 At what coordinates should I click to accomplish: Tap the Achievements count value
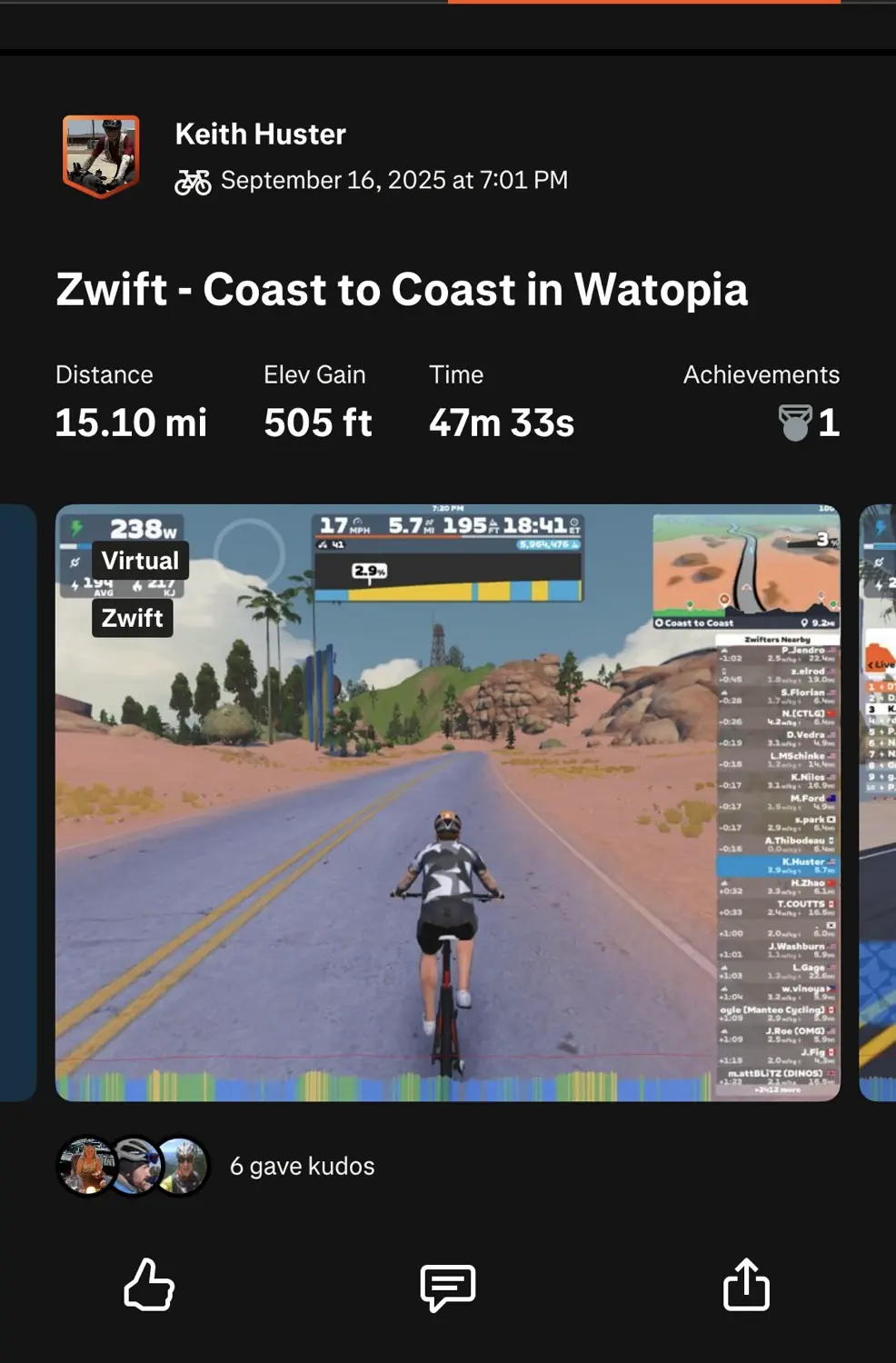click(x=829, y=423)
